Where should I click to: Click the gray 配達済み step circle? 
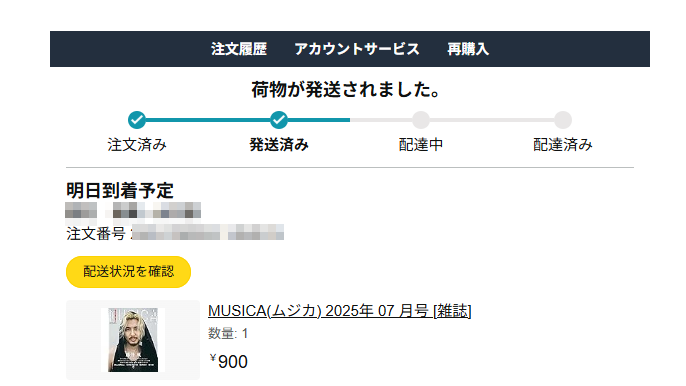tap(563, 119)
